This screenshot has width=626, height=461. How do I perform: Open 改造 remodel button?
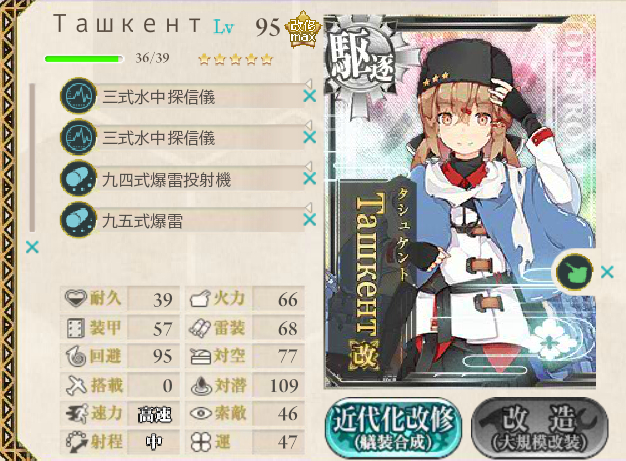540,427
